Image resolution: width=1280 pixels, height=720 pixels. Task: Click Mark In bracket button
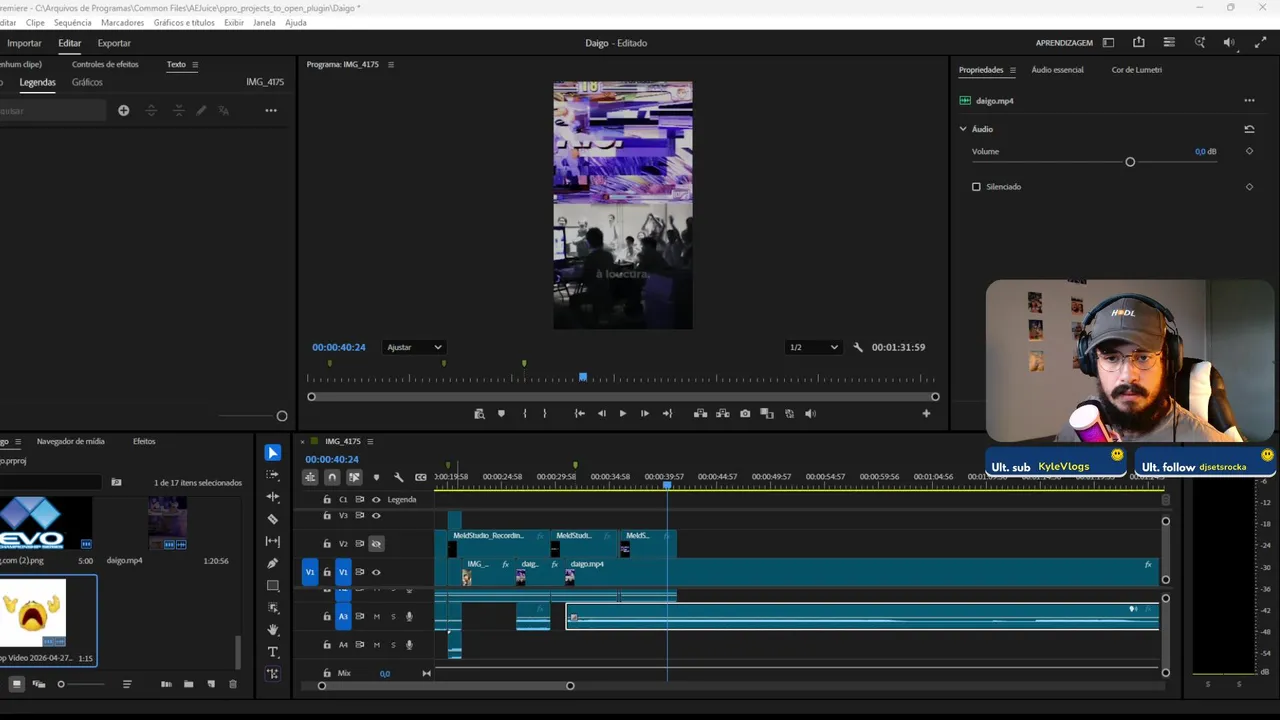(525, 413)
